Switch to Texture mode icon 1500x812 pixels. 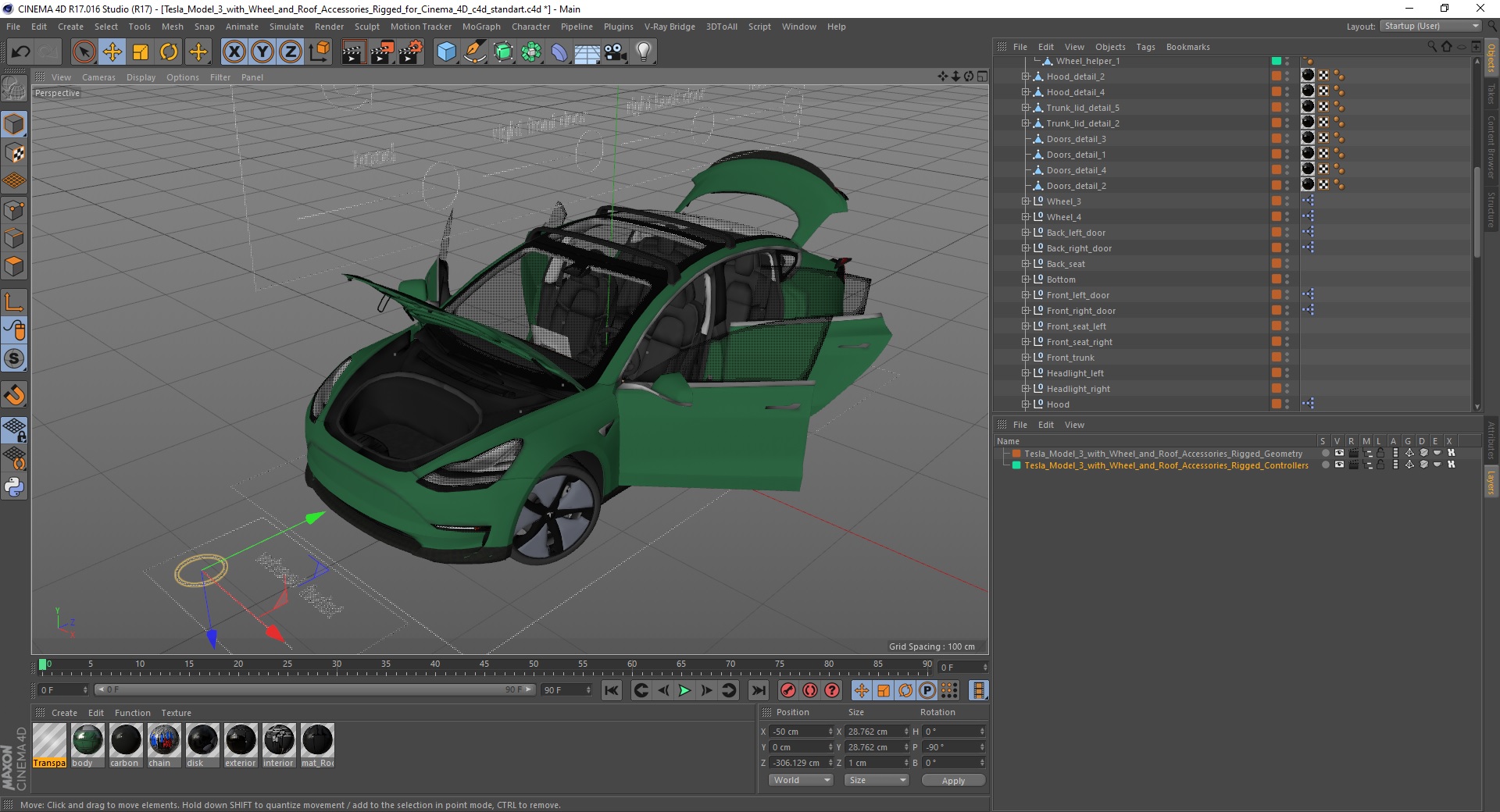tap(14, 152)
